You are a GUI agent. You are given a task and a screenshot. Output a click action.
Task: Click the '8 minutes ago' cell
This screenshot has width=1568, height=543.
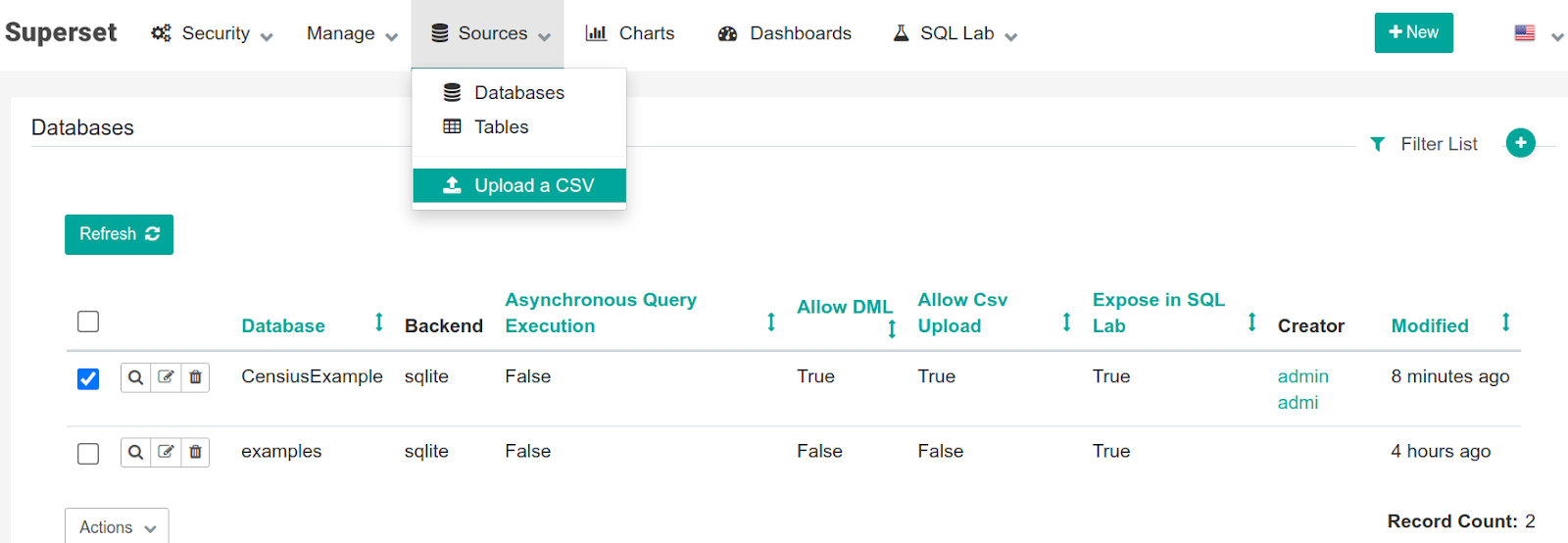pos(1450,376)
